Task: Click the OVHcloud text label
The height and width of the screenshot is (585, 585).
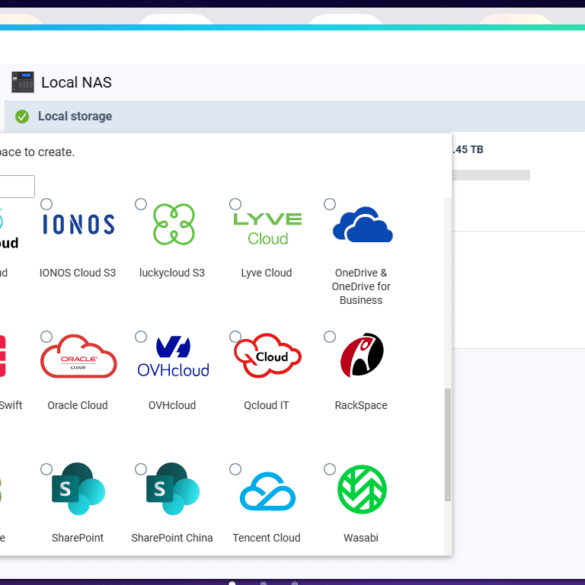Action: [172, 405]
